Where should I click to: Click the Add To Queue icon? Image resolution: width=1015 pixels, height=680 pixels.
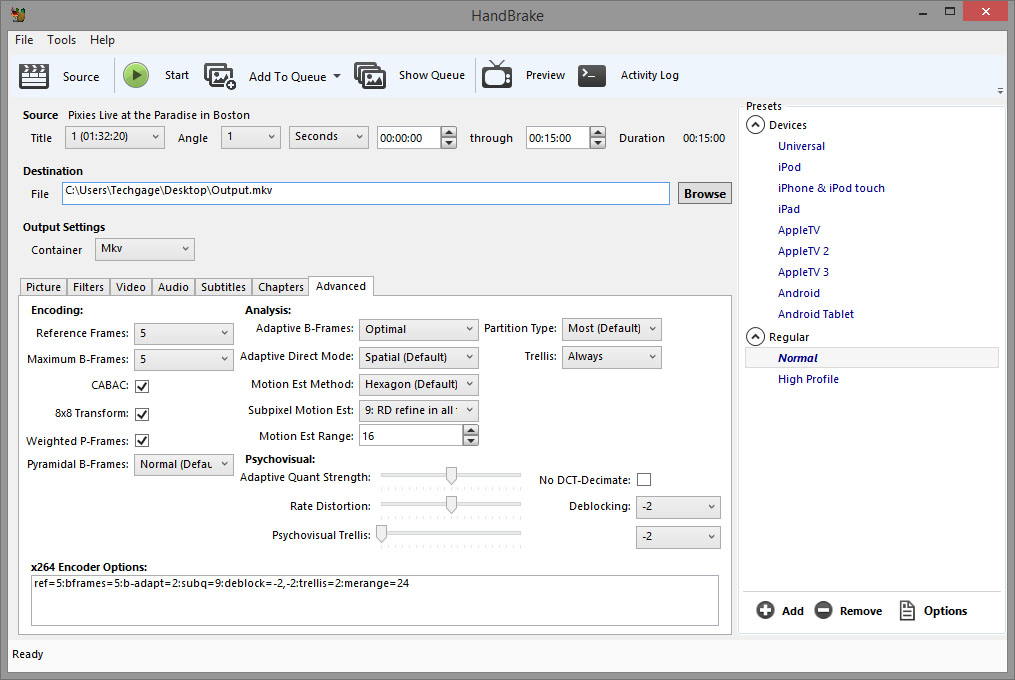[220, 76]
